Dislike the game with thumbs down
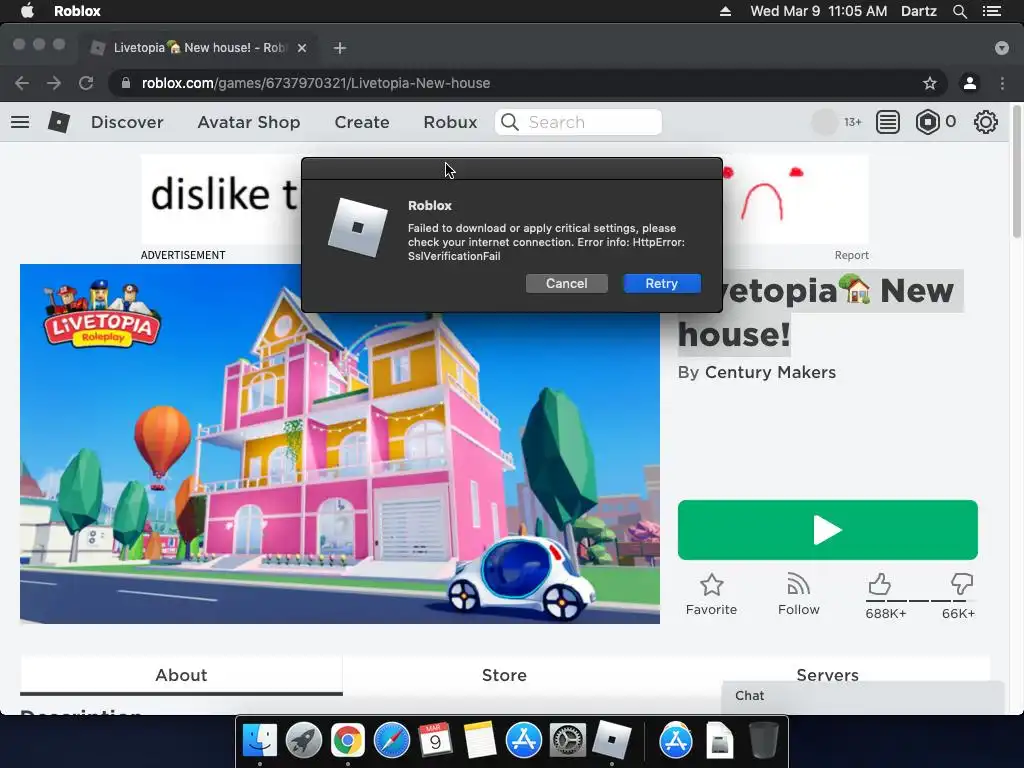The width and height of the screenshot is (1024, 768). [962, 584]
